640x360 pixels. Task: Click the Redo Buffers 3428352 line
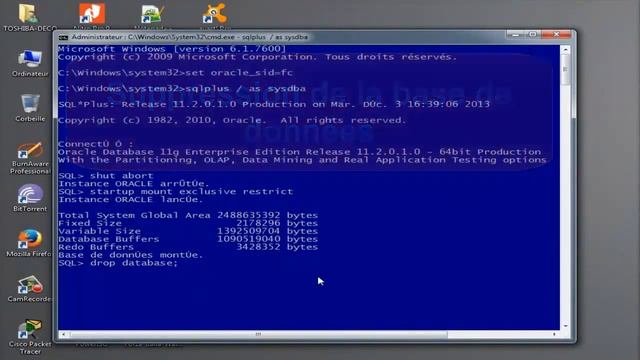[x=188, y=247]
